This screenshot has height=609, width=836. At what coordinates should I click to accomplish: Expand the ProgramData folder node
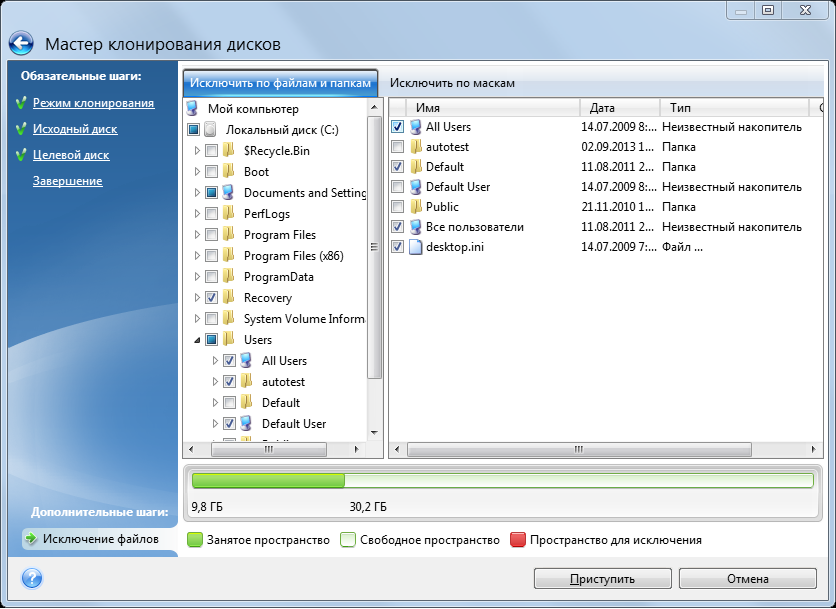196,277
